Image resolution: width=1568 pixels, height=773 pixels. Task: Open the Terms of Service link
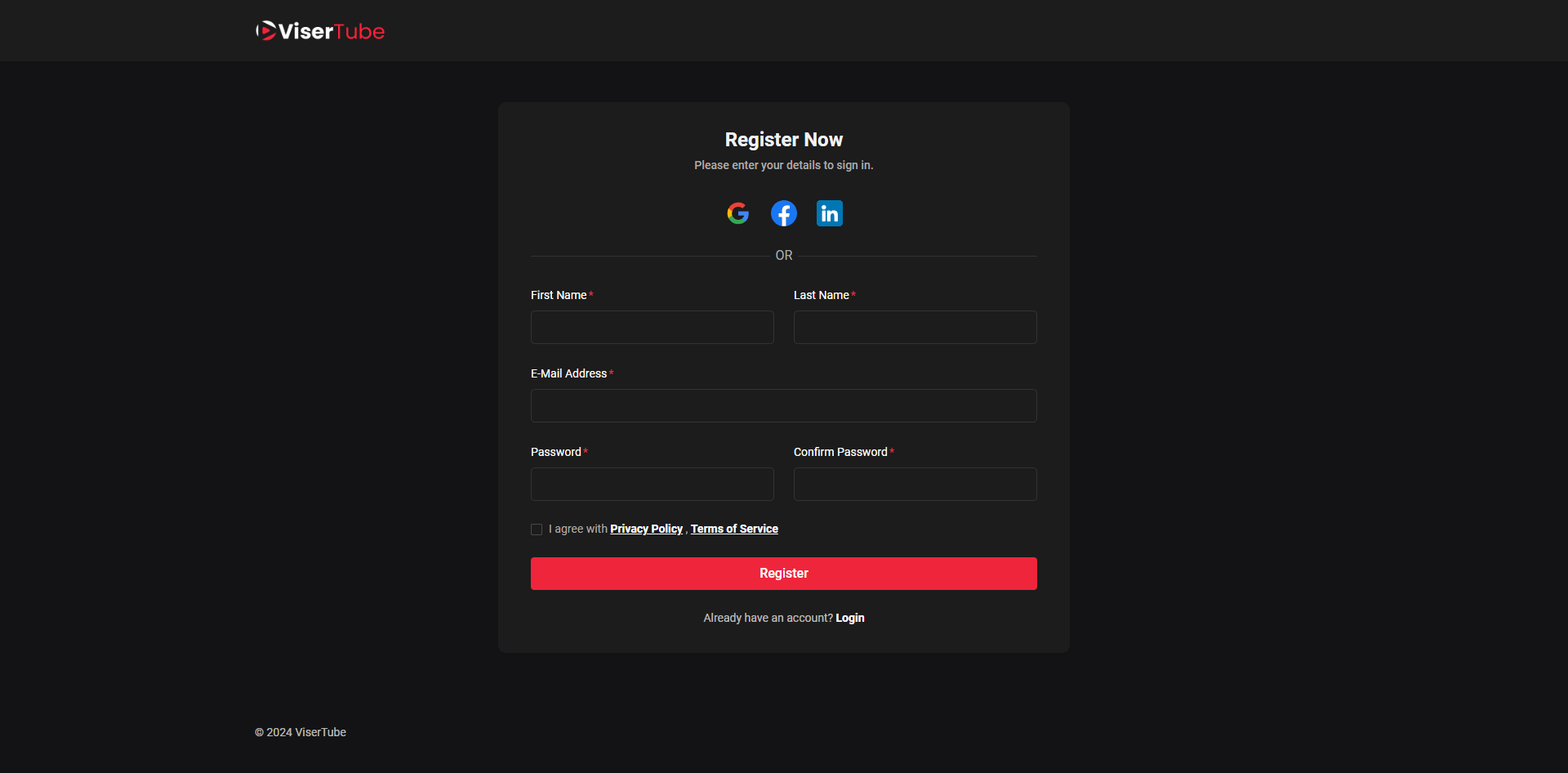734,529
